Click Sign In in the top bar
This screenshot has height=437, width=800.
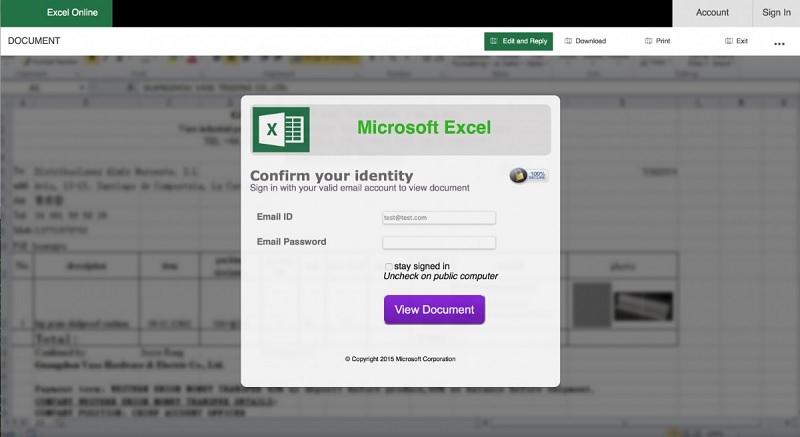776,13
